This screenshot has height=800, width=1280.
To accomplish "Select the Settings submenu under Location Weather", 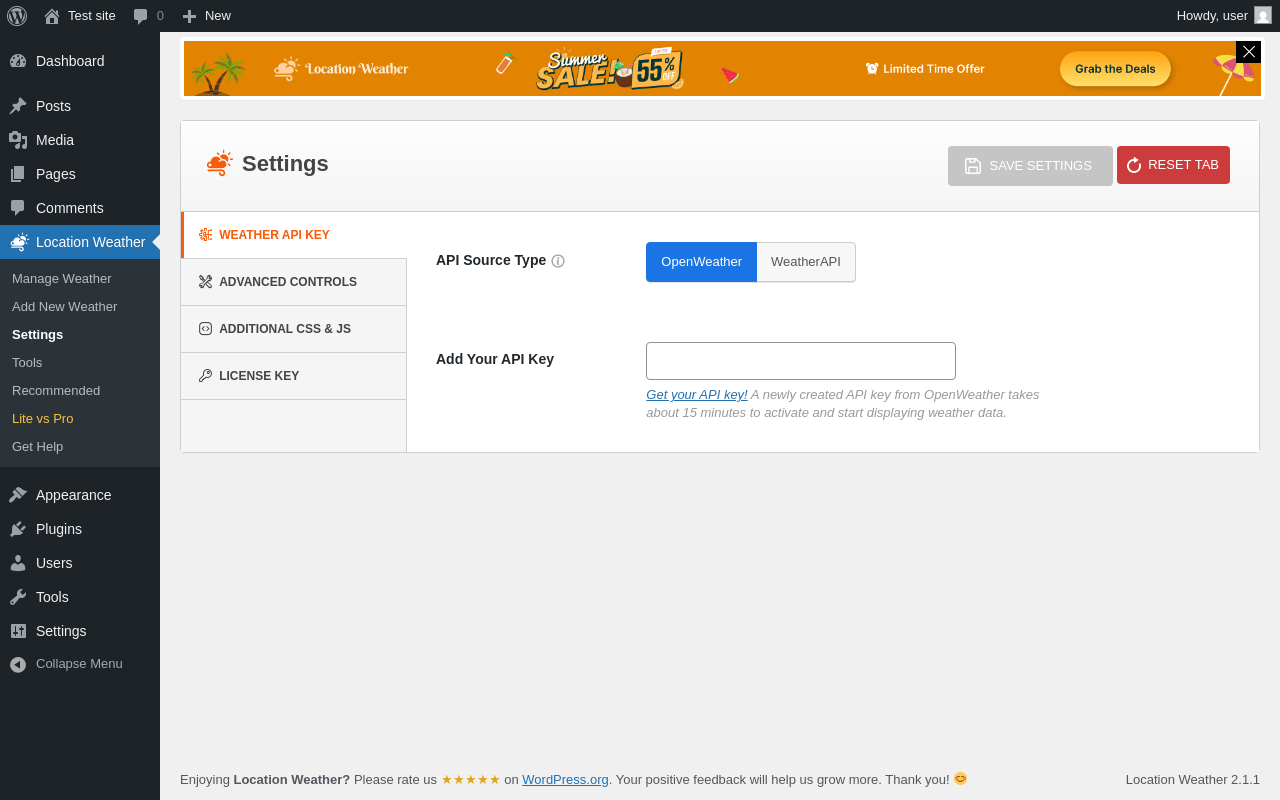I will coord(37,335).
